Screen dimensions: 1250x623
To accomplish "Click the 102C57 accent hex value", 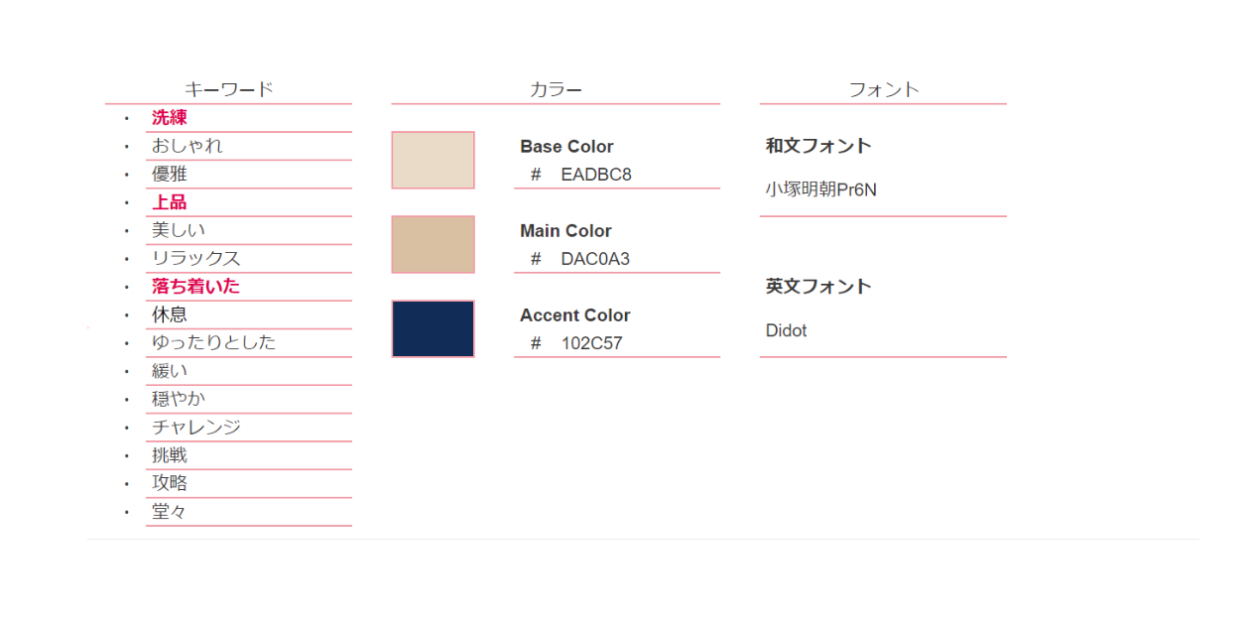I will [x=591, y=343].
